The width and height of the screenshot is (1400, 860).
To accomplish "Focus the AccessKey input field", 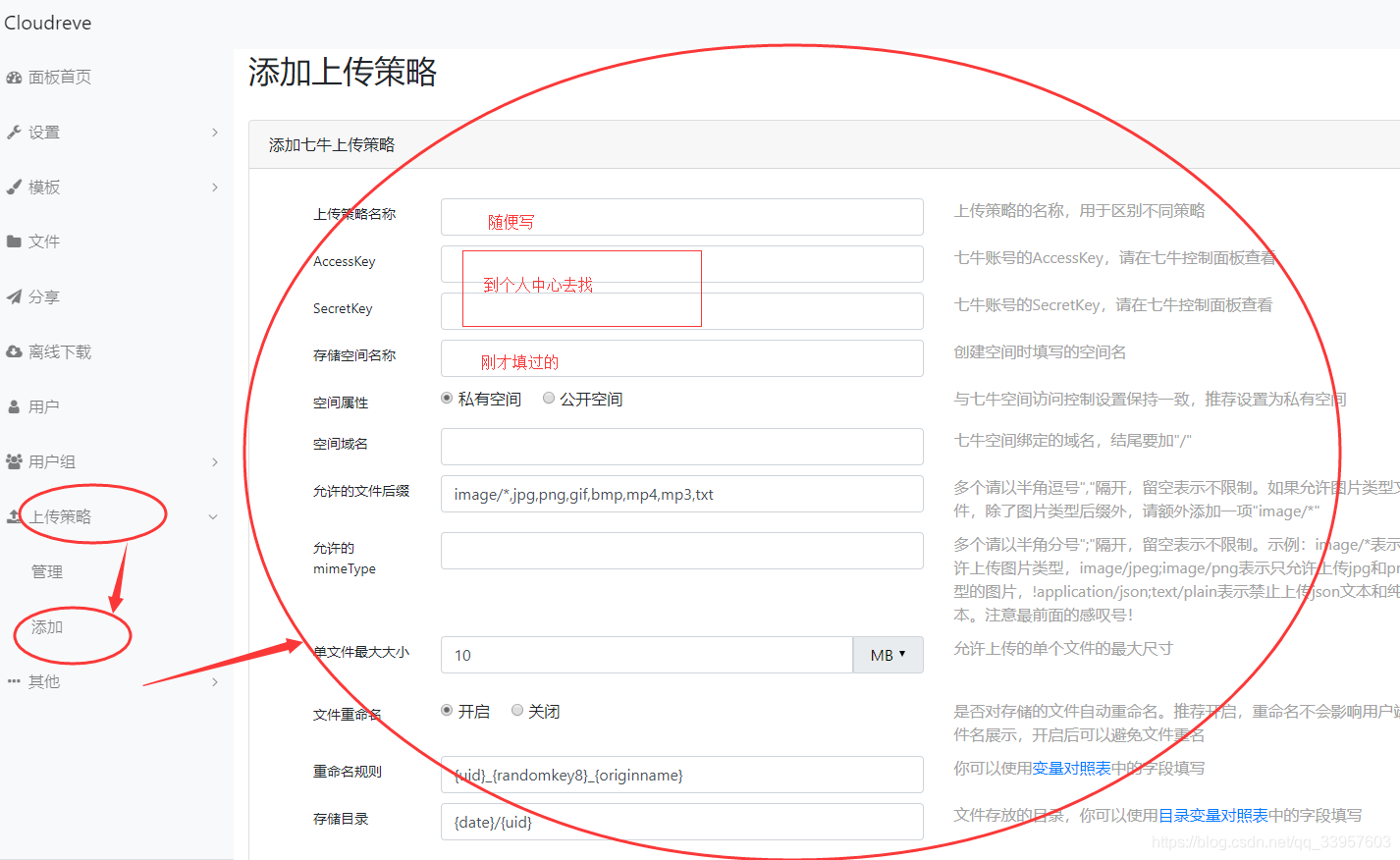I will (682, 264).
